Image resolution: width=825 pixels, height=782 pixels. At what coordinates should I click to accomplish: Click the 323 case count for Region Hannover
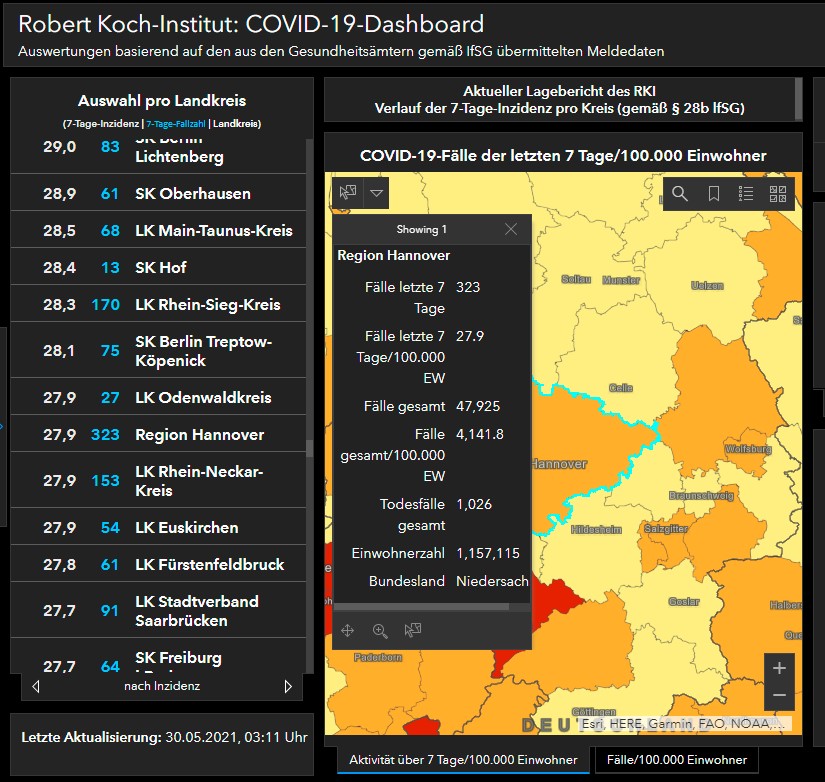[105, 434]
